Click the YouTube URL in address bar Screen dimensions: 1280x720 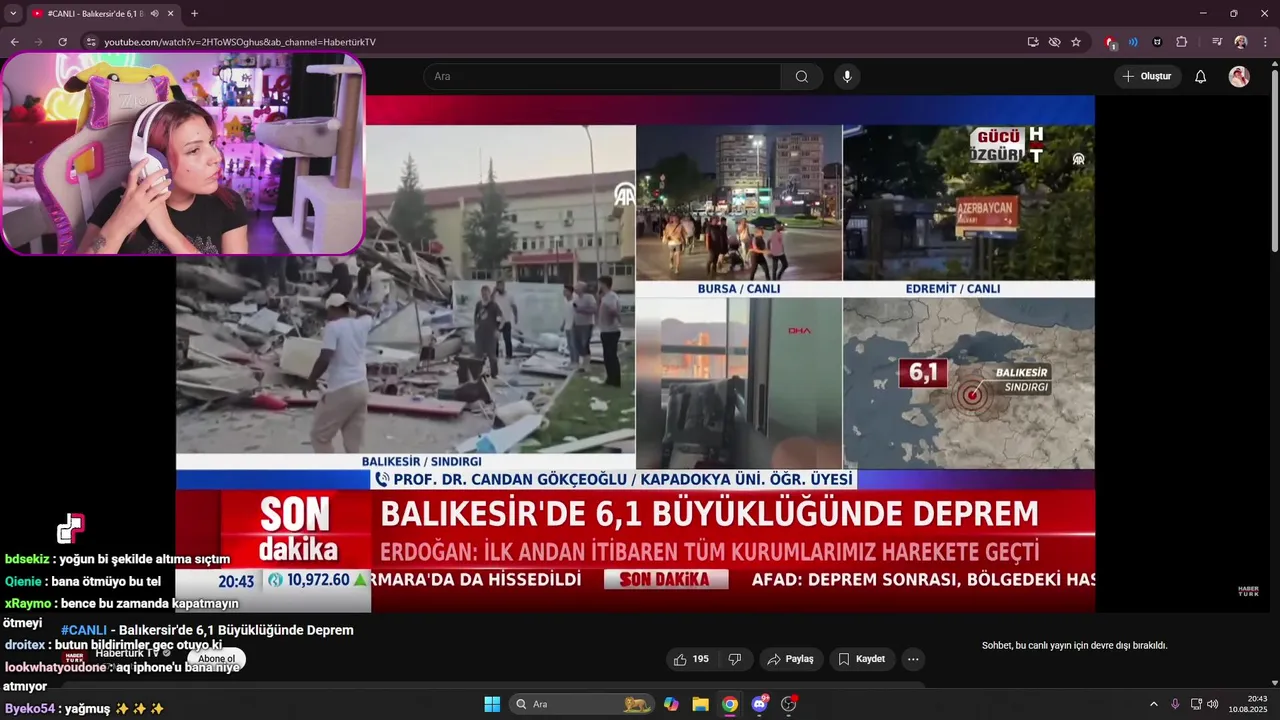[240, 42]
